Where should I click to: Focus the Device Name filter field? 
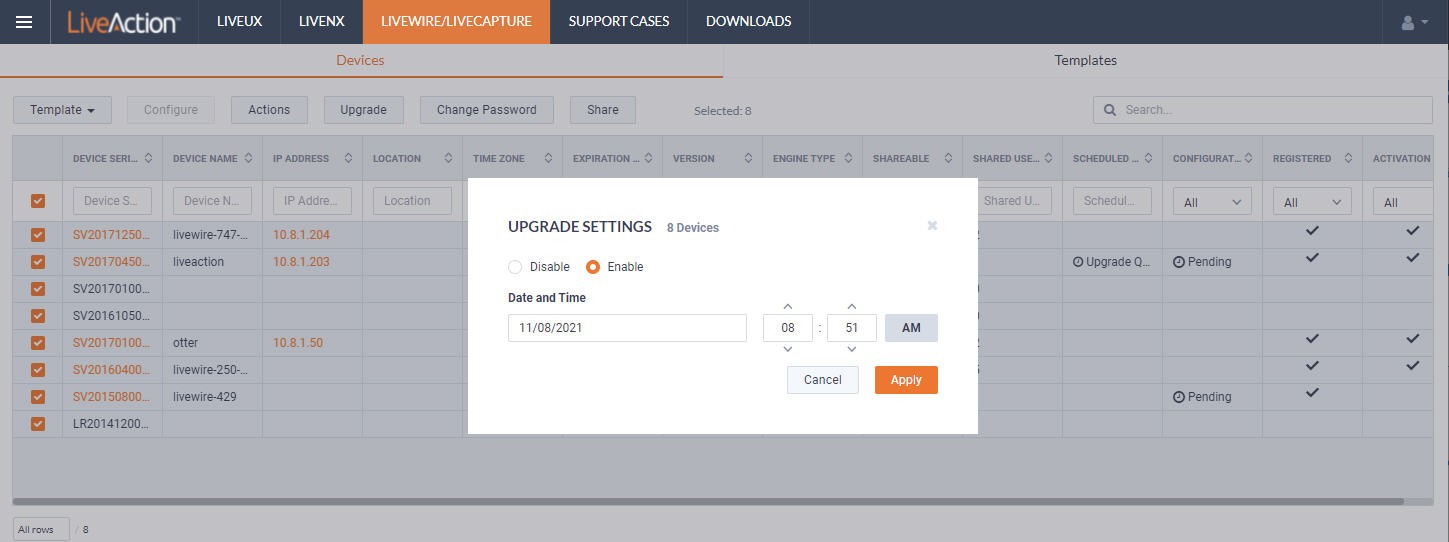click(x=212, y=201)
